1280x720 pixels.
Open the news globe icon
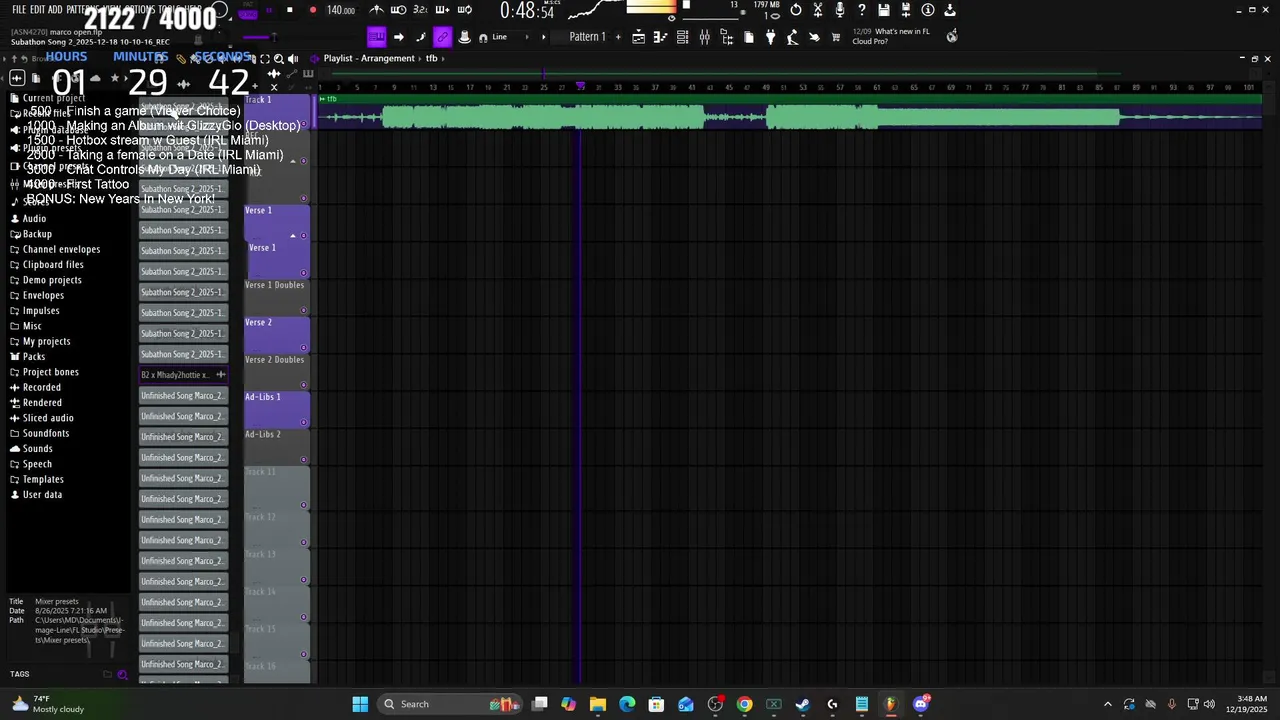(952, 36)
